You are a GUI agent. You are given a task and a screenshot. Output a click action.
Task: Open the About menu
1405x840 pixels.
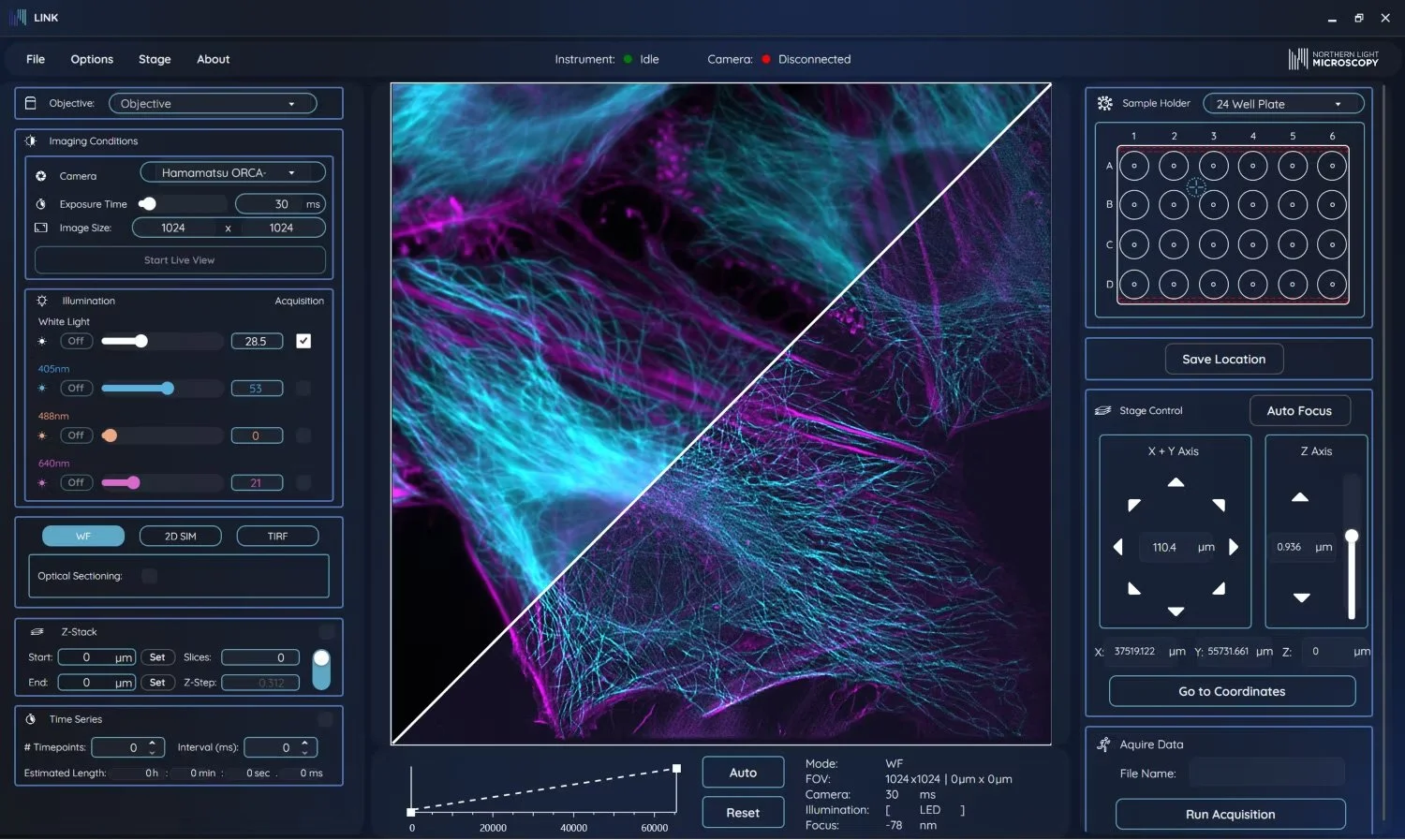pyautogui.click(x=213, y=59)
